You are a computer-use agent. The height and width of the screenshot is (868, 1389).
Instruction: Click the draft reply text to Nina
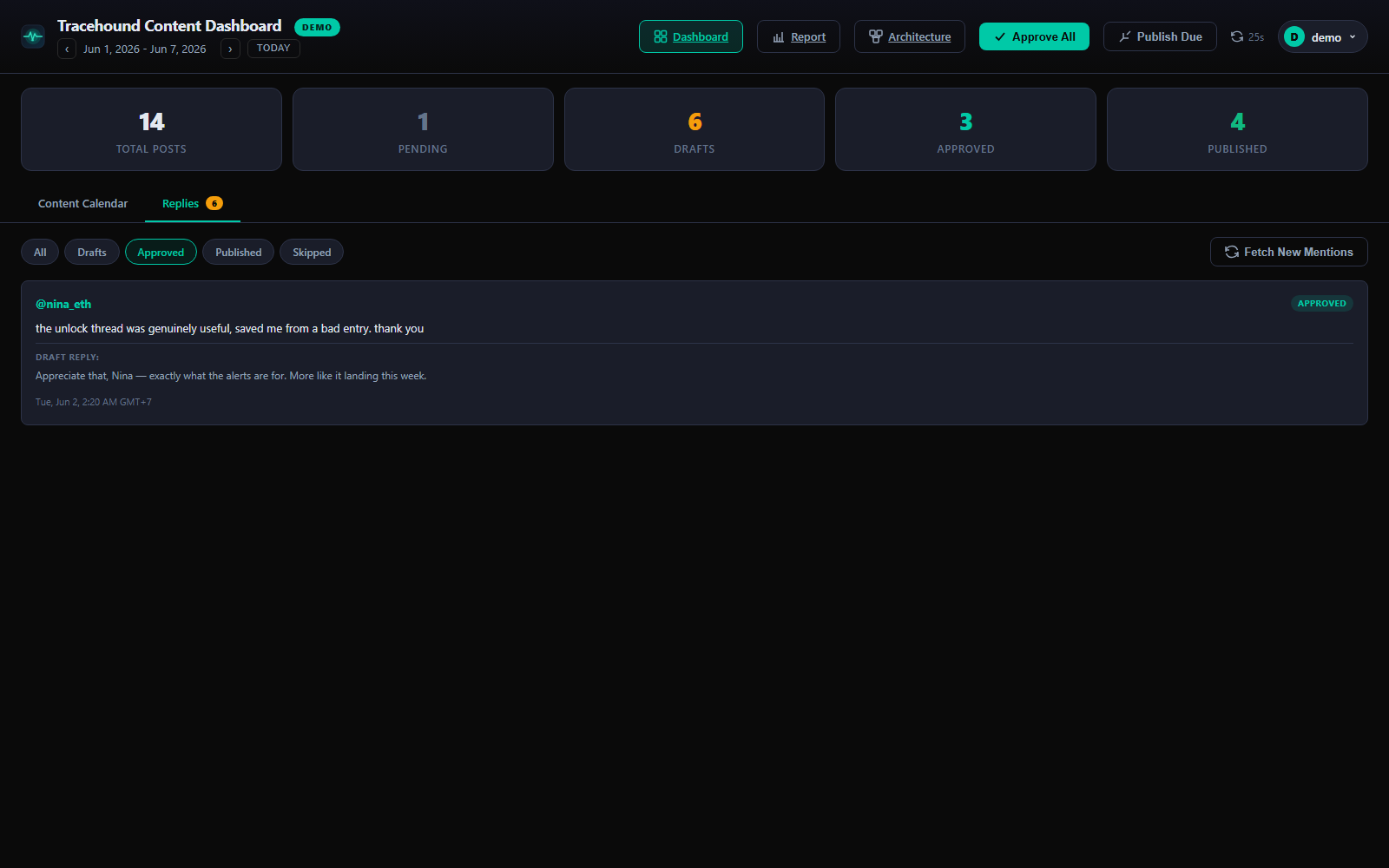tap(231, 376)
